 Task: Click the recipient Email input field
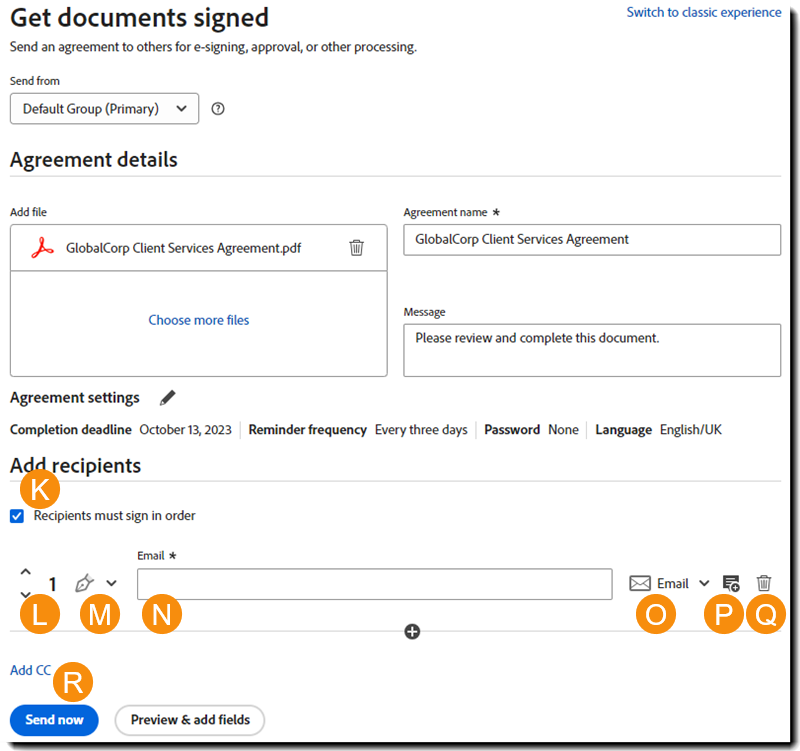[x=375, y=583]
